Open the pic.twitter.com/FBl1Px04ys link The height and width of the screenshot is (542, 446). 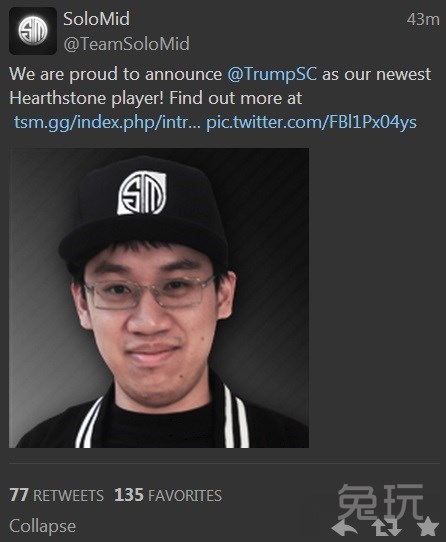311,122
